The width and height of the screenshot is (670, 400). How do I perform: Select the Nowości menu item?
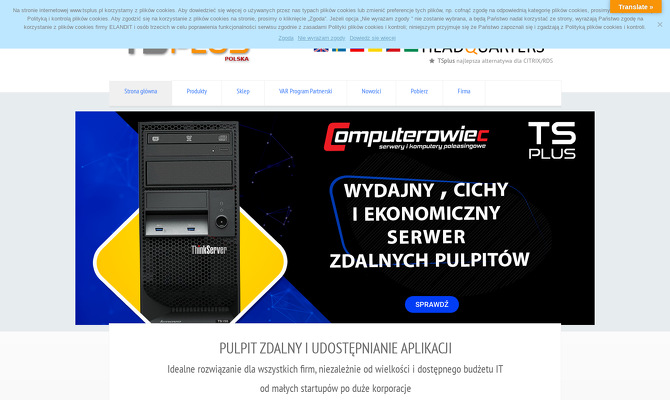[x=371, y=91]
